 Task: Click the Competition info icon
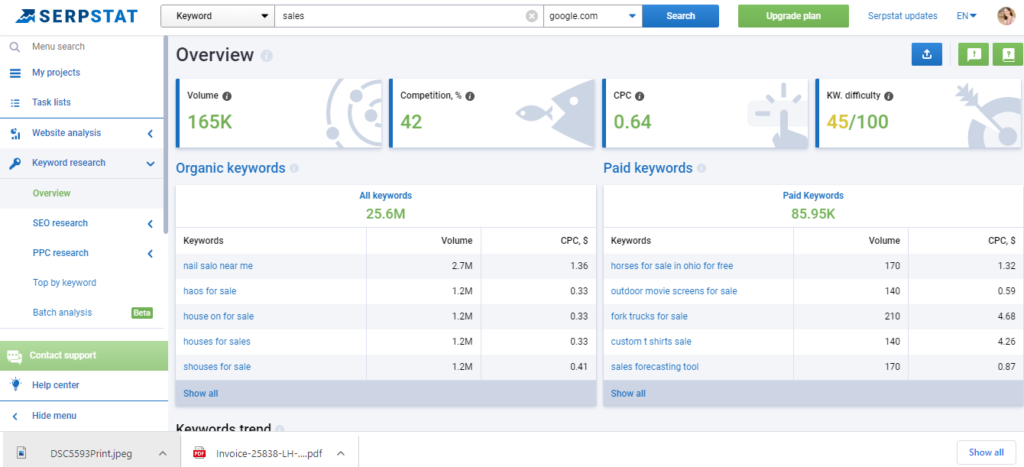pyautogui.click(x=470, y=96)
